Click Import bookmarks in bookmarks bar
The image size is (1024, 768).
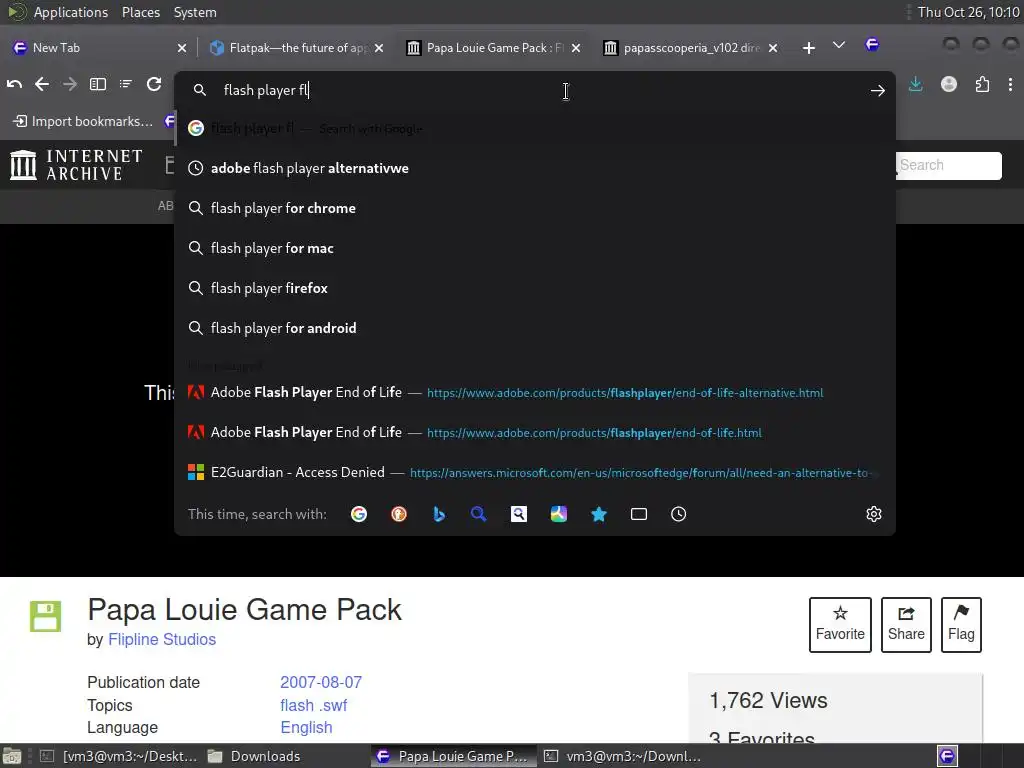83,121
